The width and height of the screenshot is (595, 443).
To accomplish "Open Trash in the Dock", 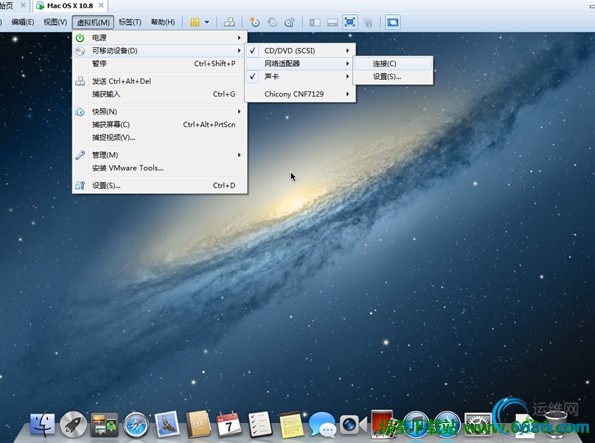I will 555,424.
